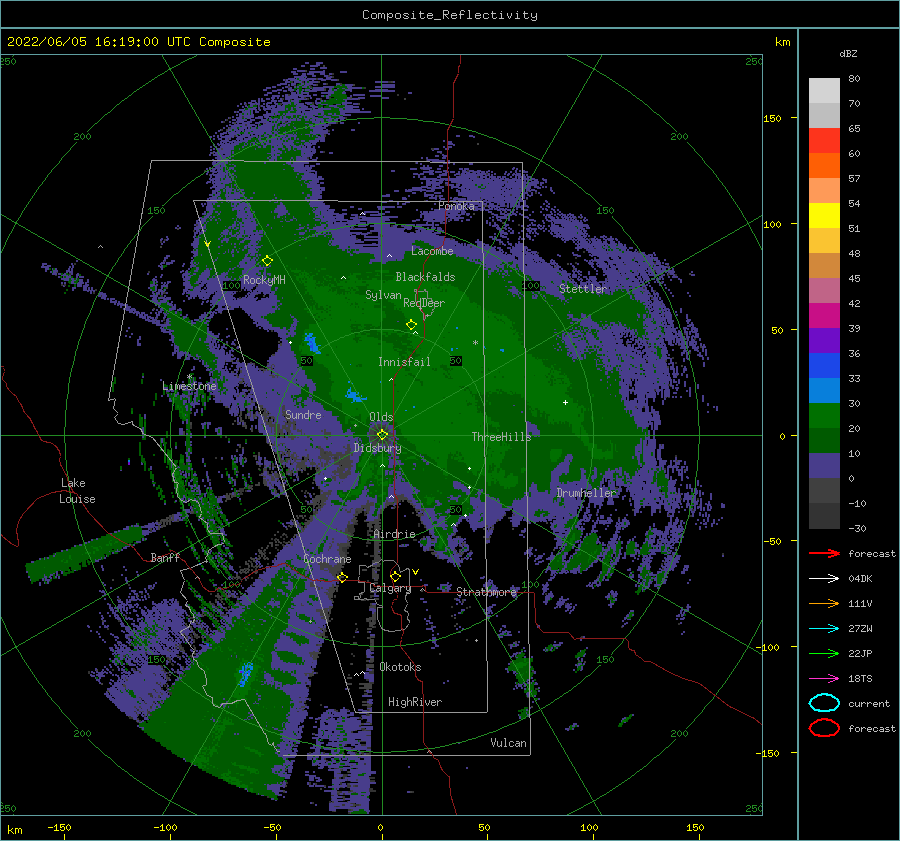Click the Ponoka town label

click(456, 206)
